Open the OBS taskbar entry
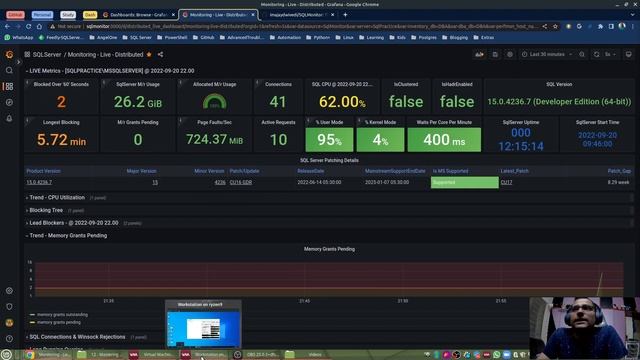The width and height of the screenshot is (640, 360). [x=256, y=354]
